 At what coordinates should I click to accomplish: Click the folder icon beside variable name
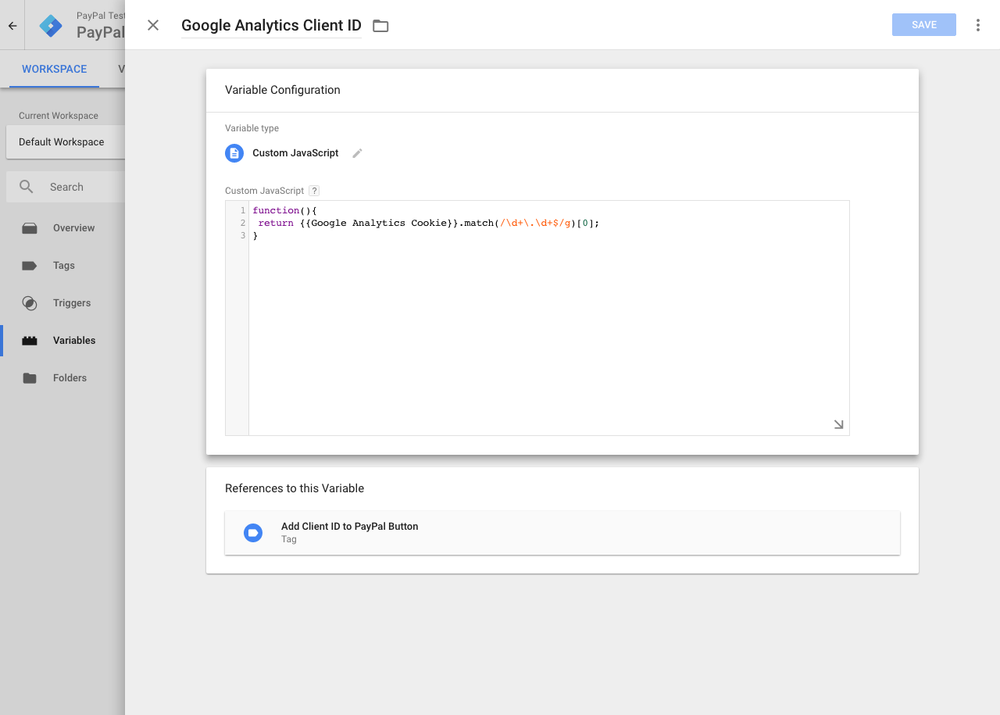381,26
